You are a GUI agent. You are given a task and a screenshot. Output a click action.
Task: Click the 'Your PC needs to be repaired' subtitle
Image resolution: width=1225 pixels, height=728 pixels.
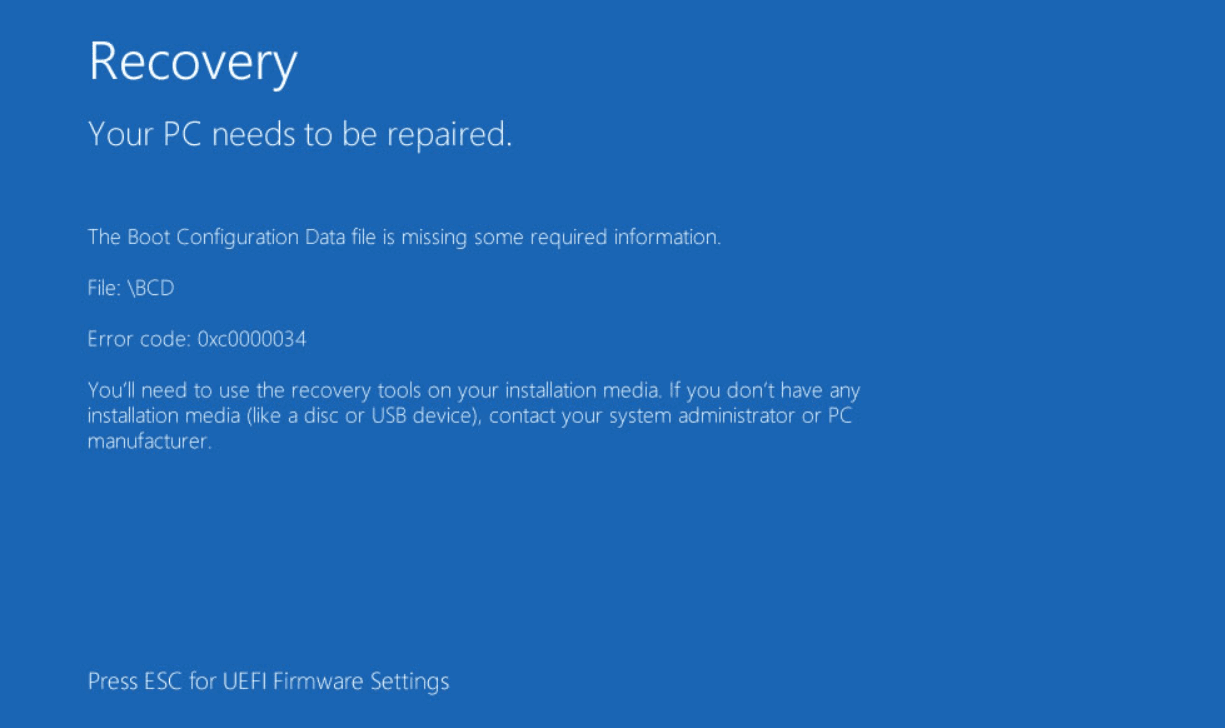(300, 134)
